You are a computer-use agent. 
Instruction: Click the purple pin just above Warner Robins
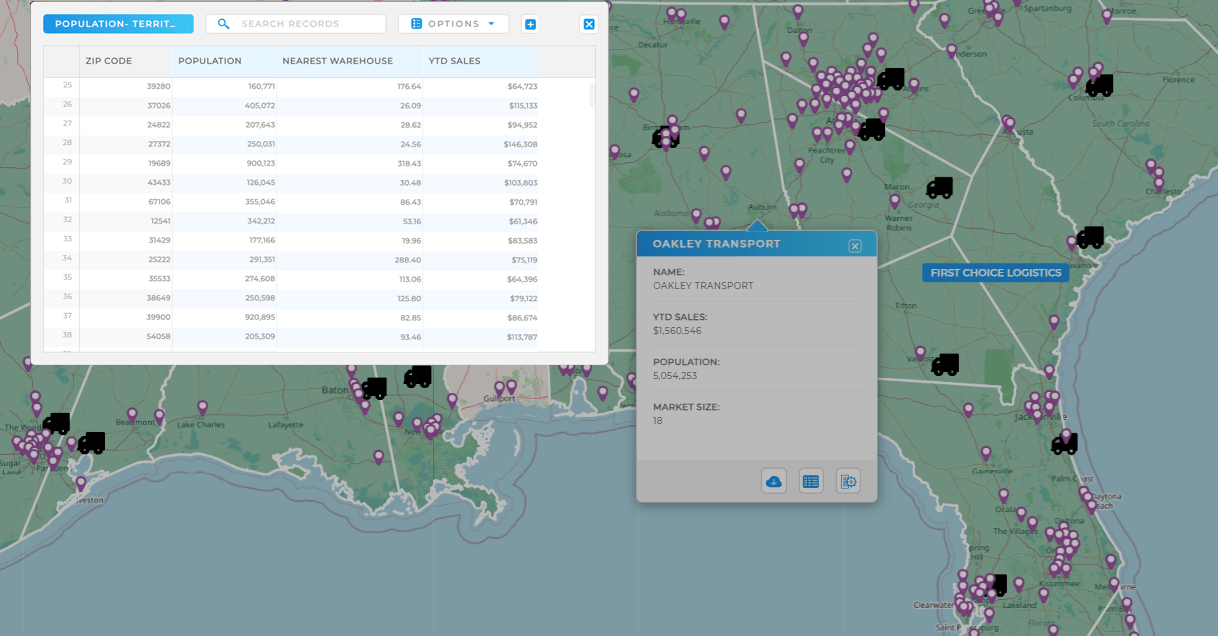point(895,200)
